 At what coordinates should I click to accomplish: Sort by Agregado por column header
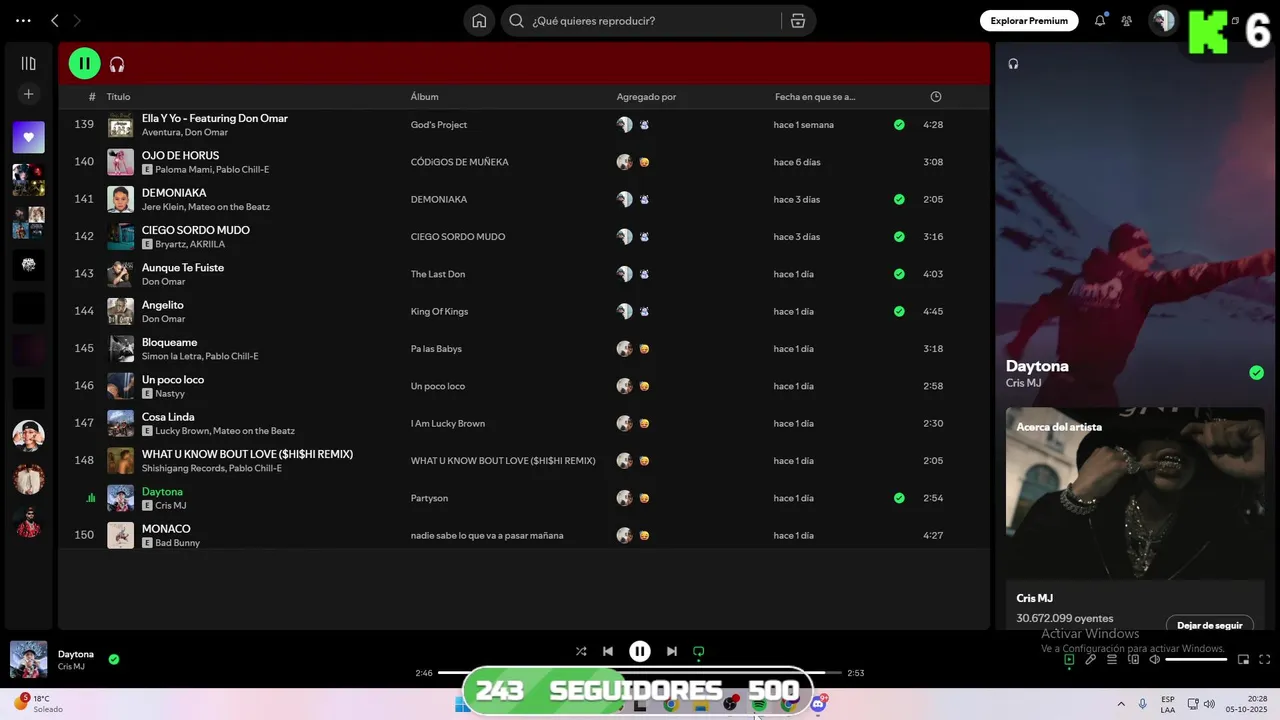pos(646,97)
